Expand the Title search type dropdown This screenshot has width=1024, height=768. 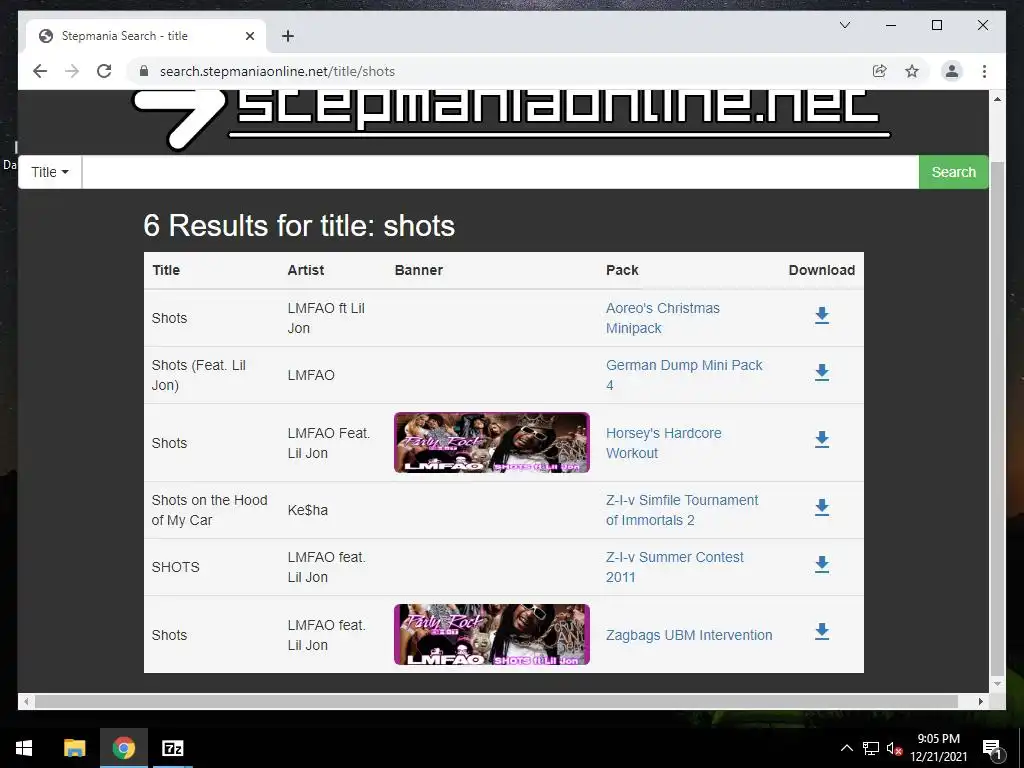pyautogui.click(x=50, y=172)
